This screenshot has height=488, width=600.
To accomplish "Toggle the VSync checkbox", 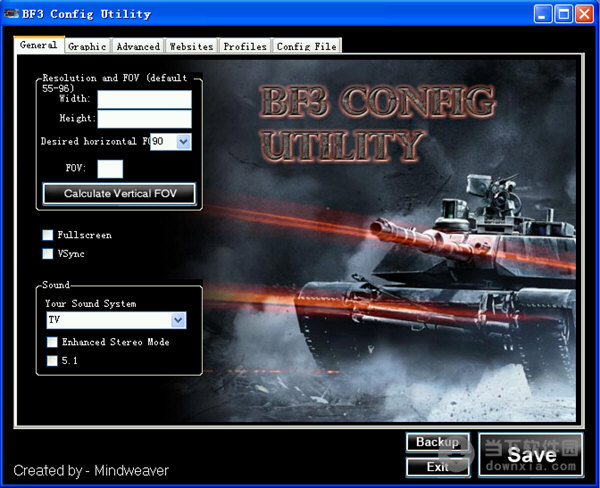I will tap(48, 254).
